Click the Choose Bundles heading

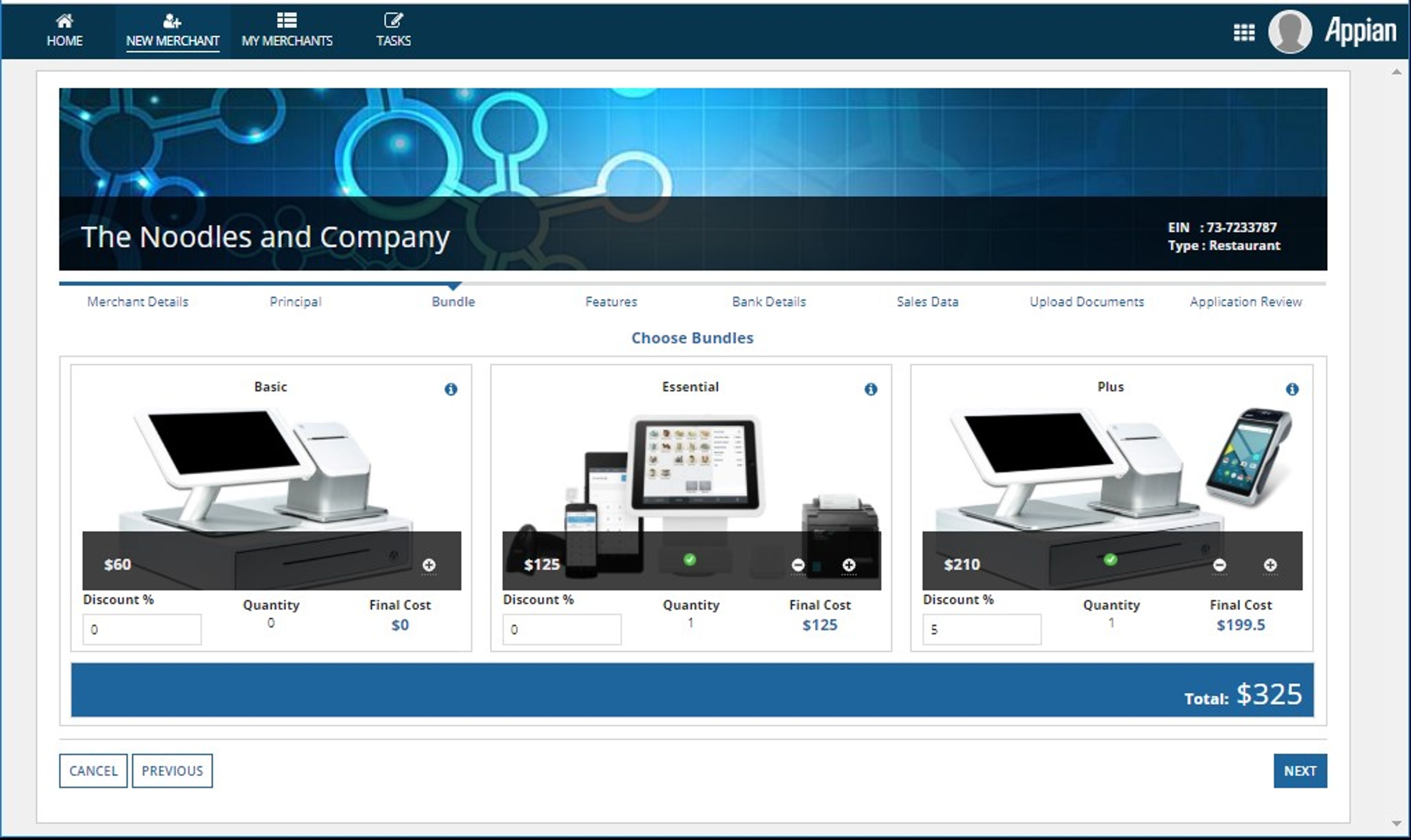[x=692, y=338]
